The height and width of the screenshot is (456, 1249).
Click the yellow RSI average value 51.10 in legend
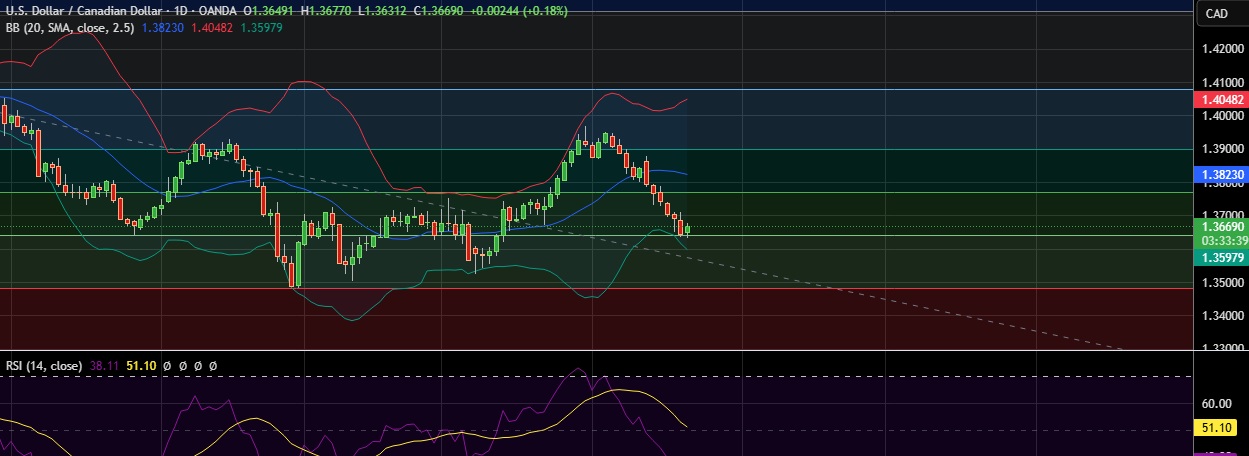(x=139, y=366)
